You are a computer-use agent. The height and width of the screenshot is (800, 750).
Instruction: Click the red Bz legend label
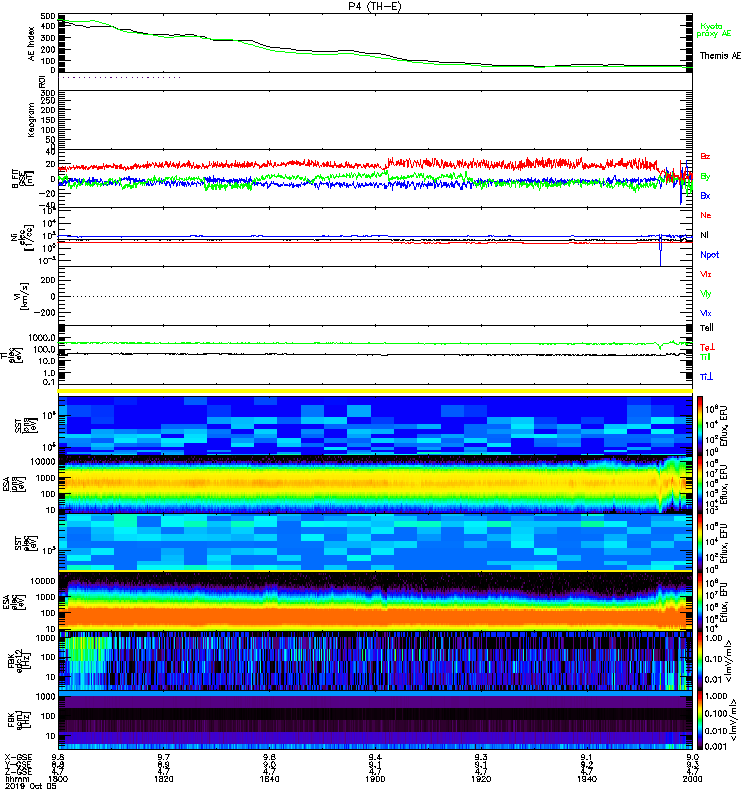tap(705, 156)
